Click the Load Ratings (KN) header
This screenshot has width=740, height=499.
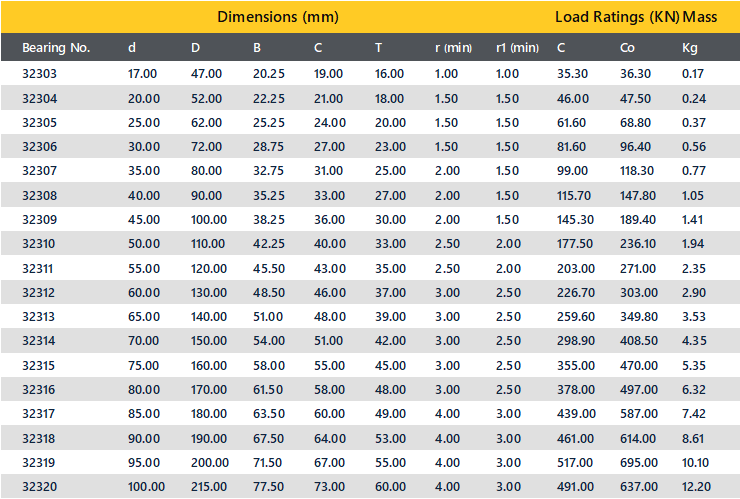pos(617,17)
